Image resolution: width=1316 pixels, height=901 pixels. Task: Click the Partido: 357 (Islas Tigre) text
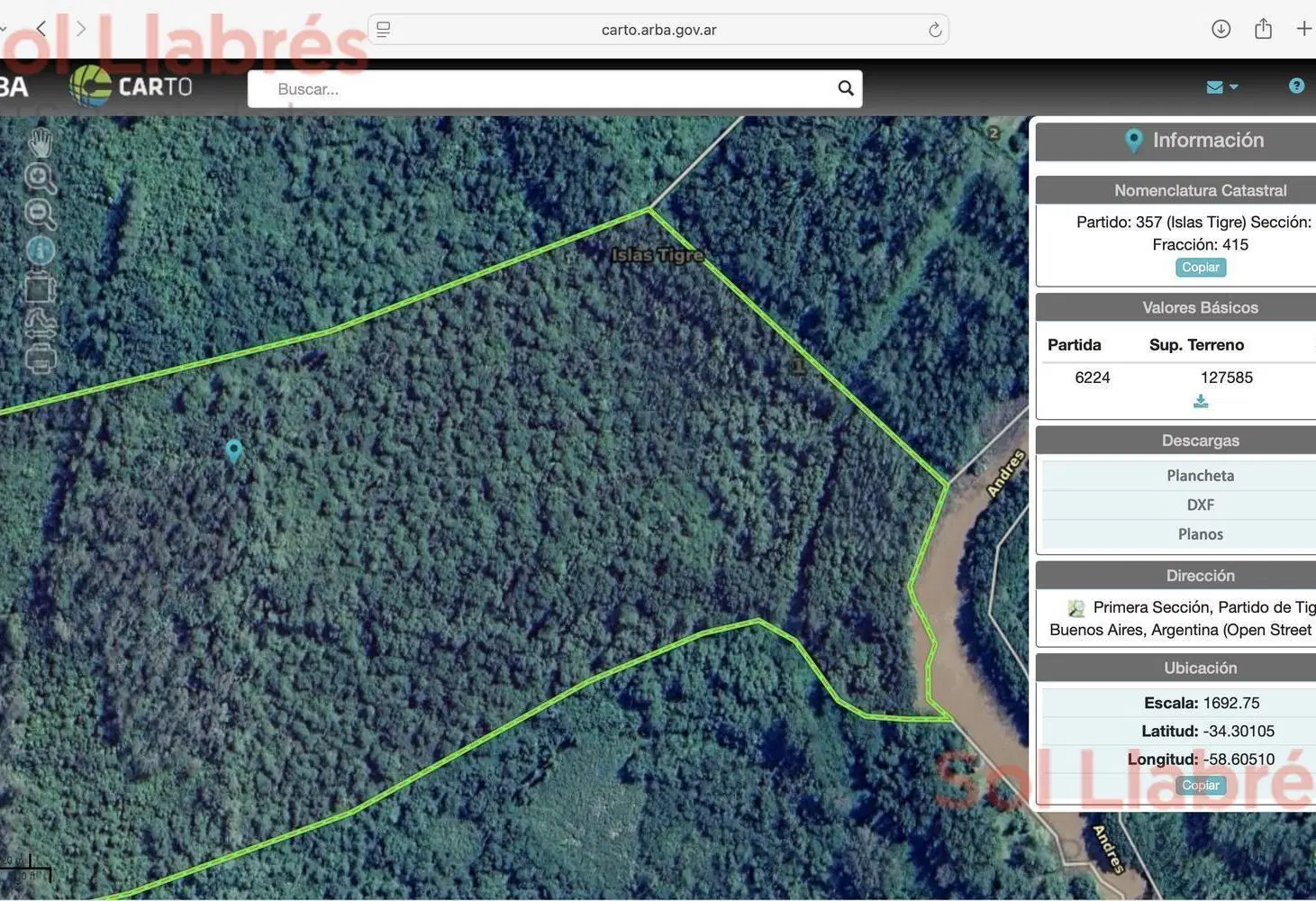tap(1161, 223)
